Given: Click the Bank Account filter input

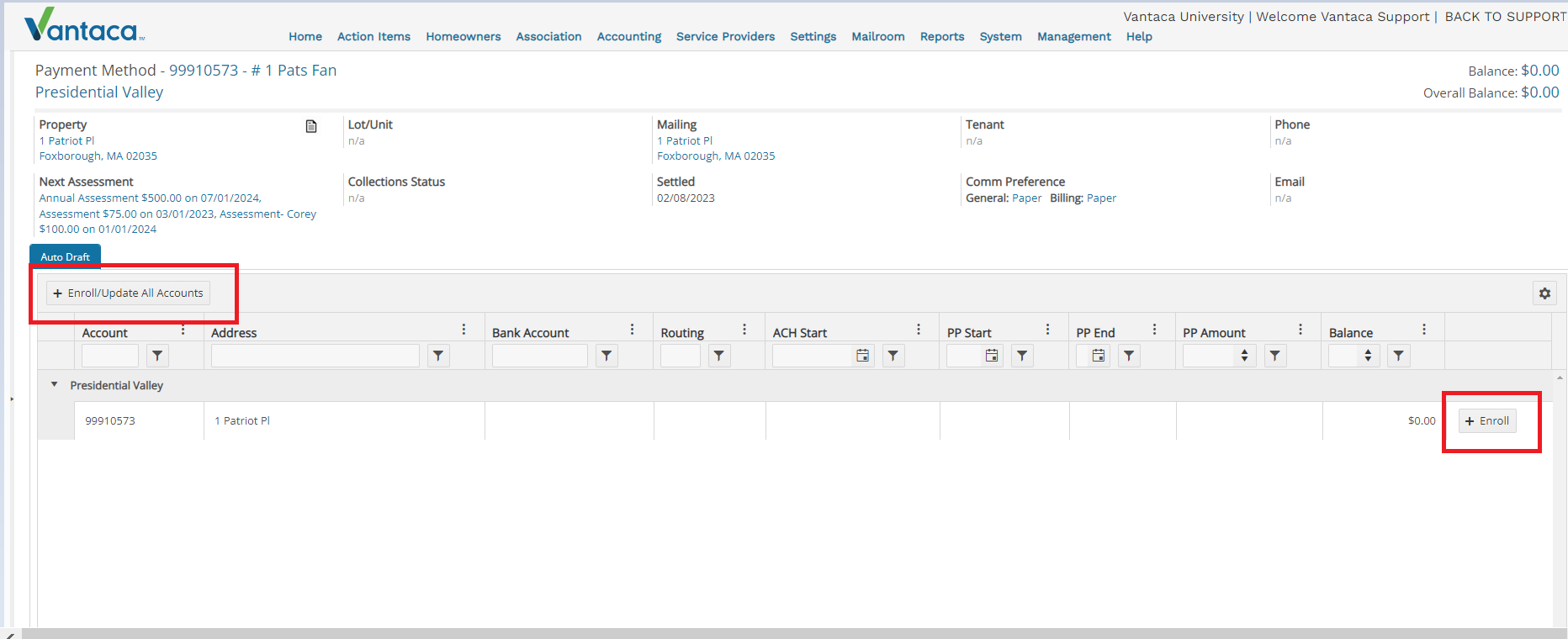Looking at the screenshot, I should 540,356.
